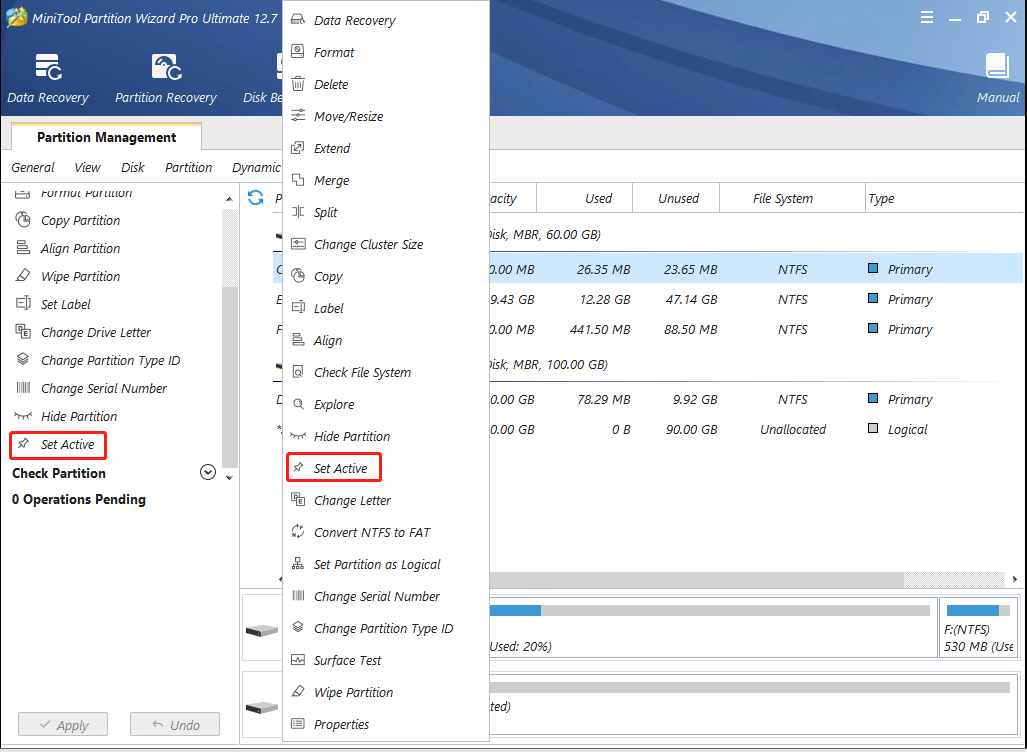This screenshot has height=752, width=1027.
Task: Sort by the Unused column header
Action: 677,198
